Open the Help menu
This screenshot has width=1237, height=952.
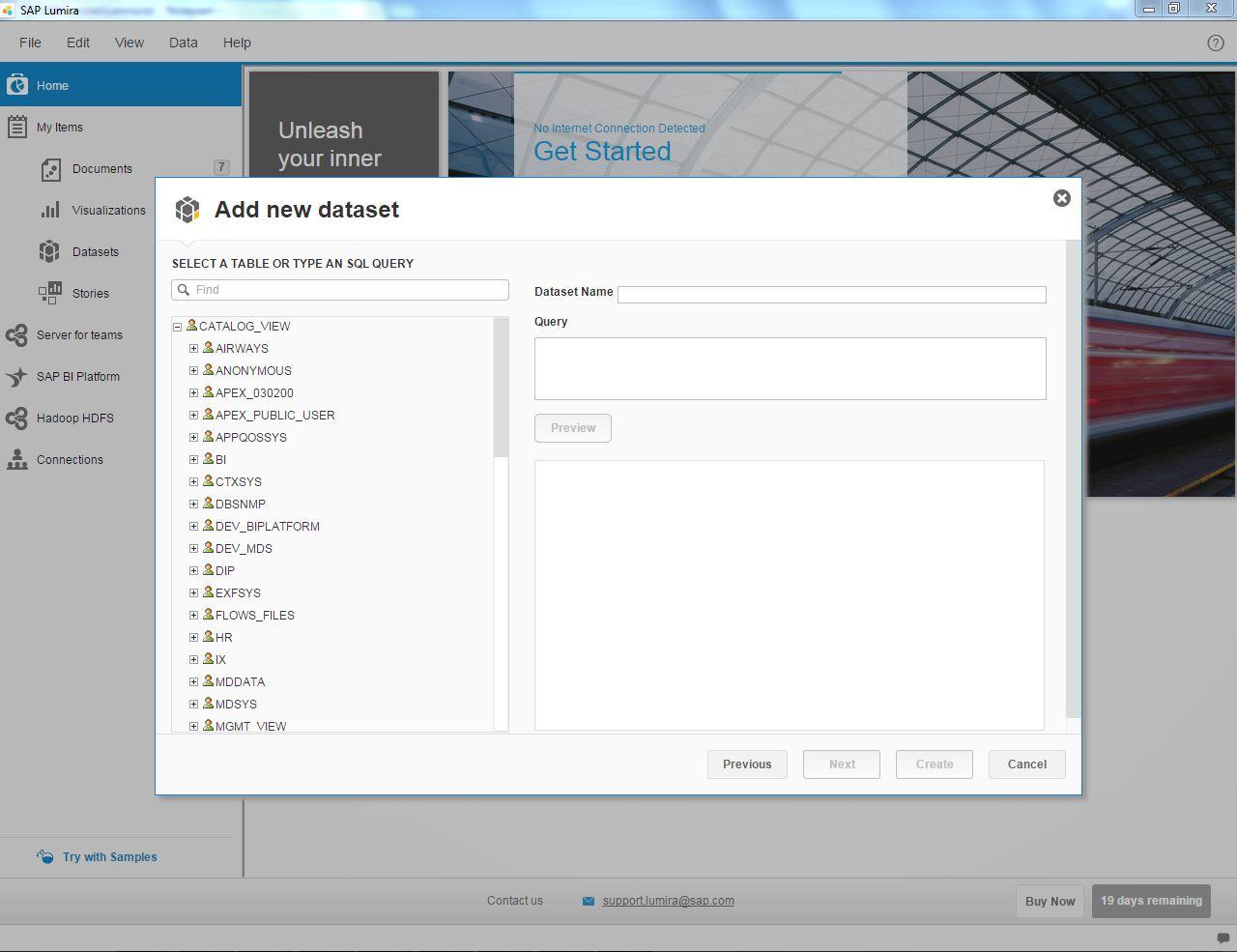[237, 43]
